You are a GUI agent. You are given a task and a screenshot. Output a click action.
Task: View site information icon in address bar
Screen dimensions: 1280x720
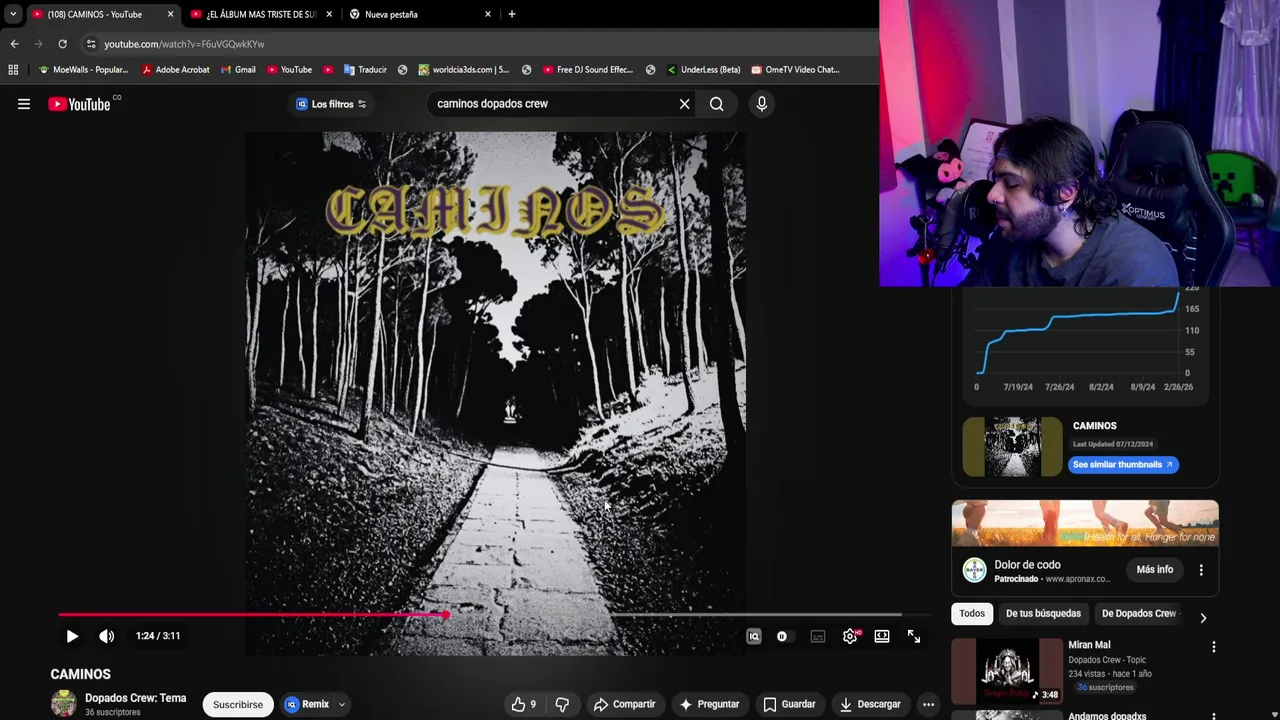[91, 44]
